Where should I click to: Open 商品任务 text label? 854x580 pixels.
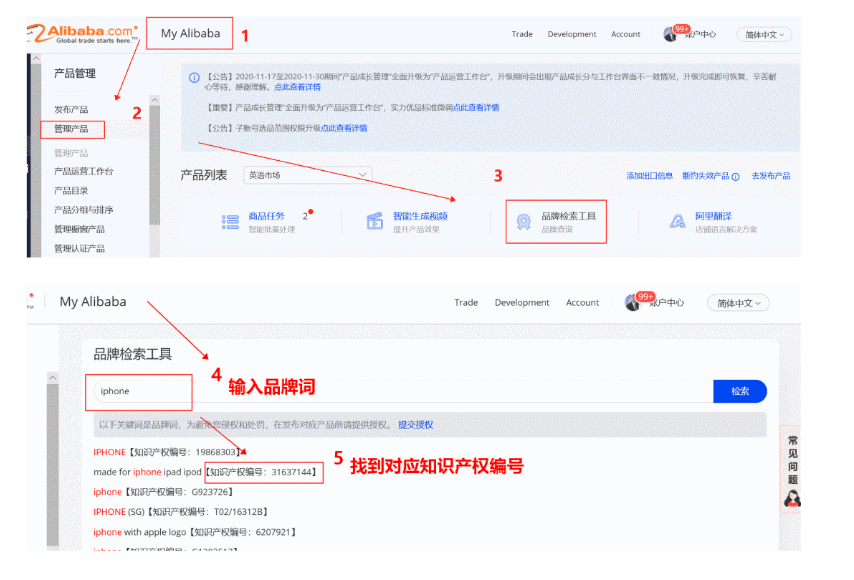(266, 216)
